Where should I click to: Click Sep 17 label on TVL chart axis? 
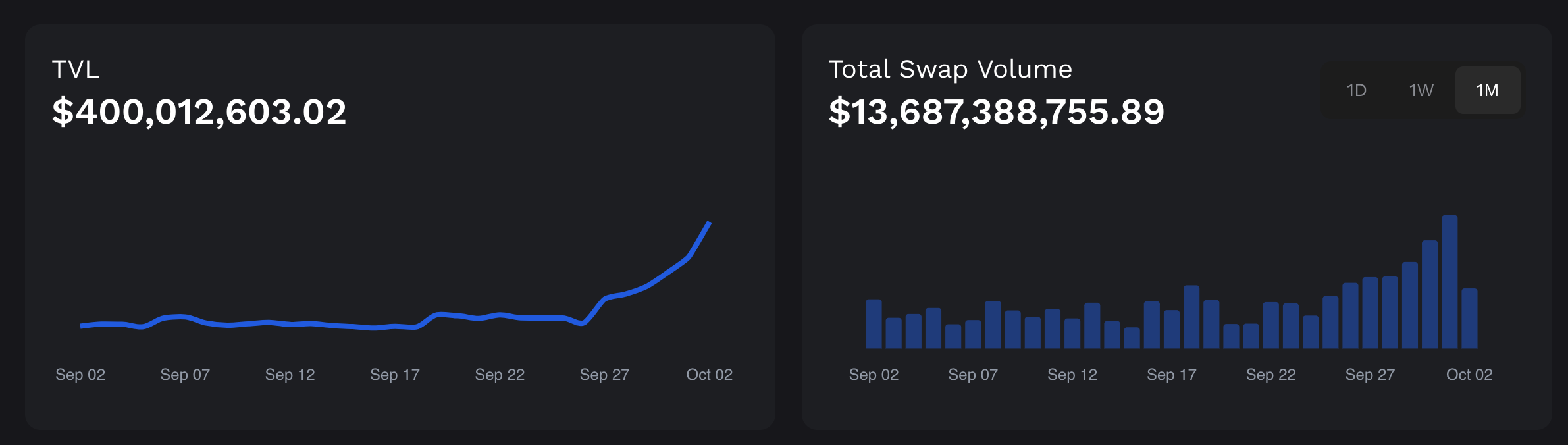point(395,375)
